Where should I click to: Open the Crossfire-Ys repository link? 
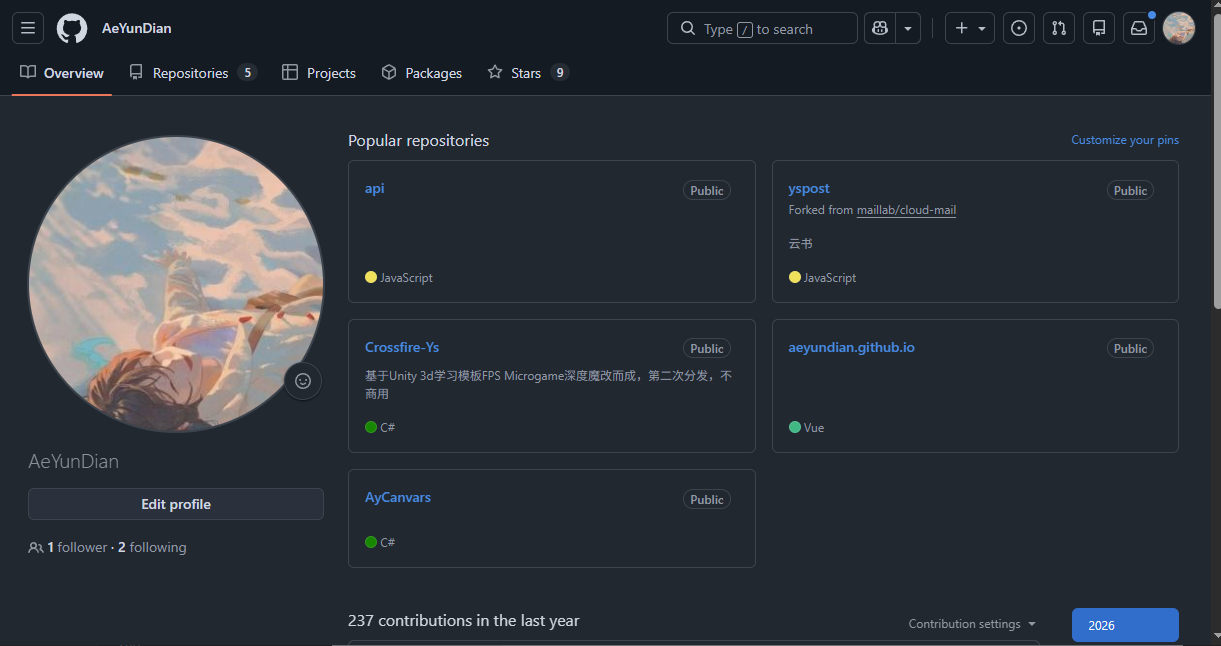[402, 347]
